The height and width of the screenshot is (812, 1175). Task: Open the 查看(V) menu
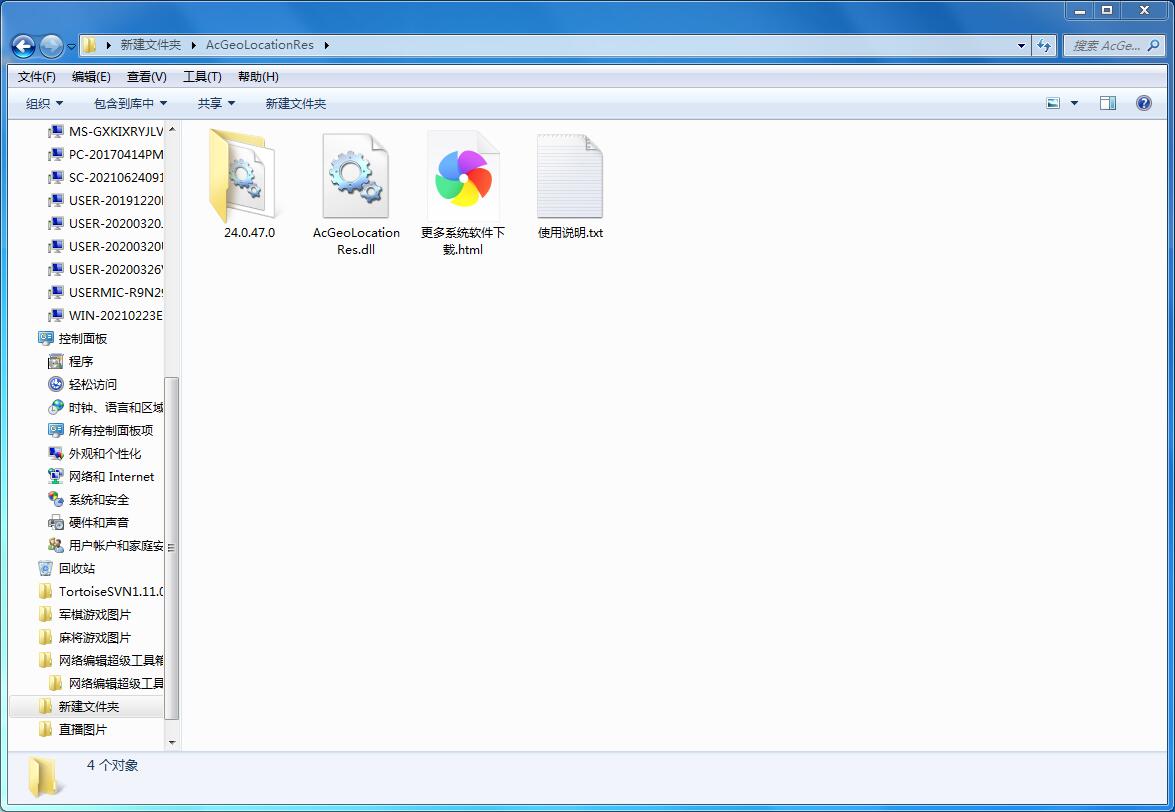pyautogui.click(x=147, y=76)
